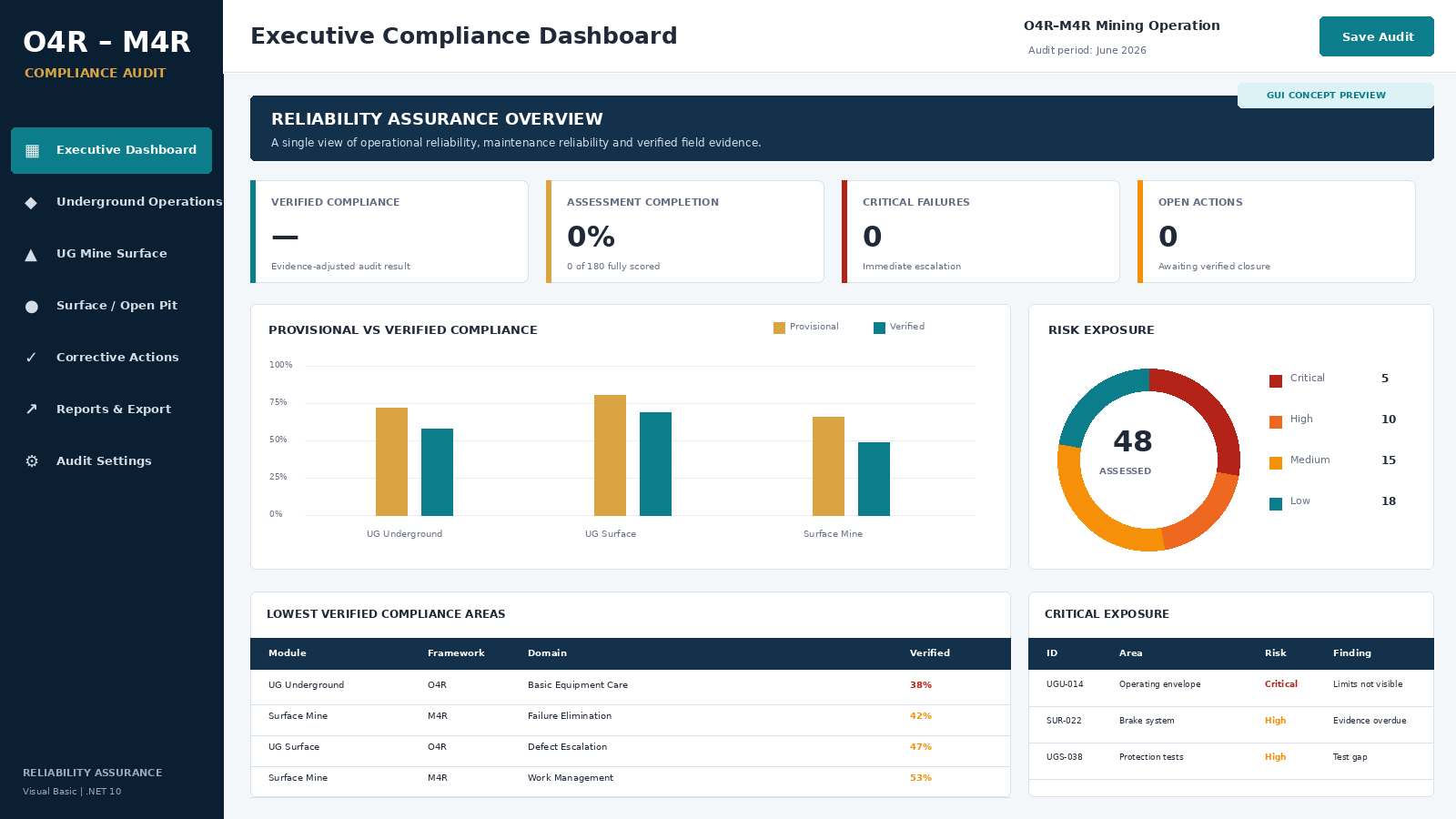Click the Evidence overdue finding
Viewport: 1456px width, 819px height.
pyautogui.click(x=1370, y=721)
